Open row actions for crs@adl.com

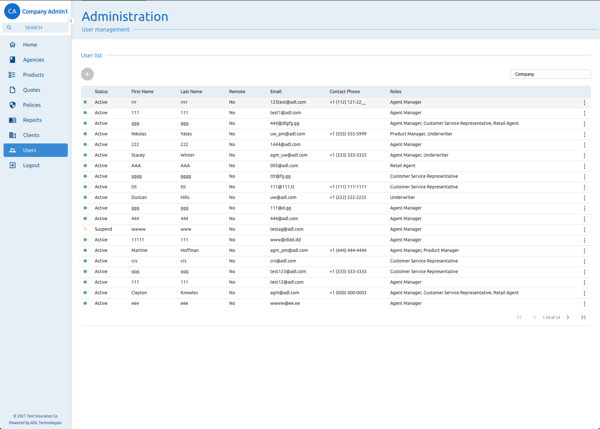tap(584, 261)
